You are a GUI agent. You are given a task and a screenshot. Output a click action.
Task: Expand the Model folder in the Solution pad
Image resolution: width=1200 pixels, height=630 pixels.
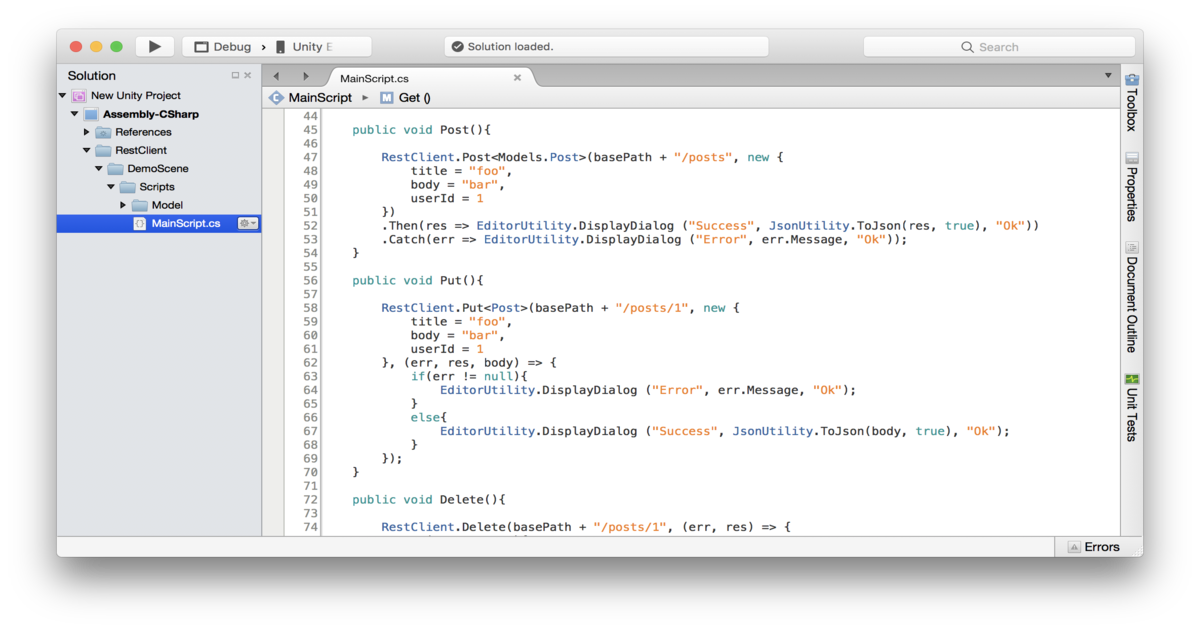point(124,206)
